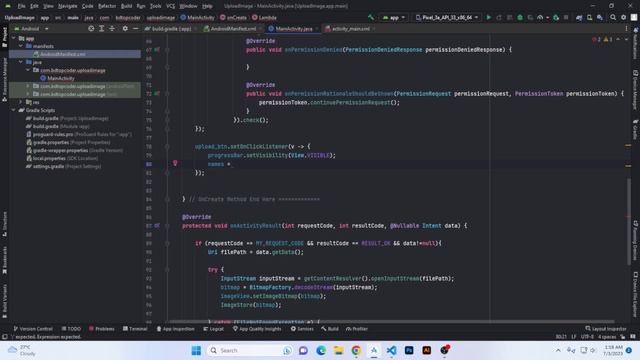Open the Logcat tool window button
This screenshot has height=360, width=640.
pos(213,329)
